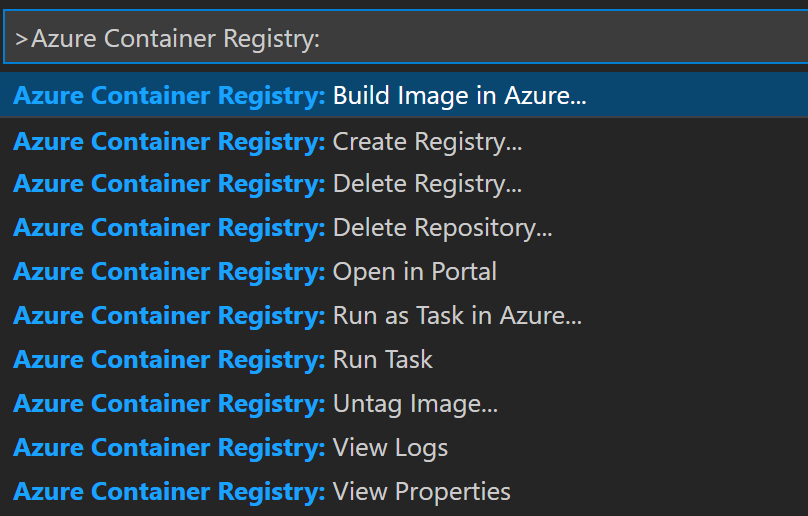This screenshot has width=808, height=516.
Task: Select the Build Image in Azure command
Action: pos(459,96)
